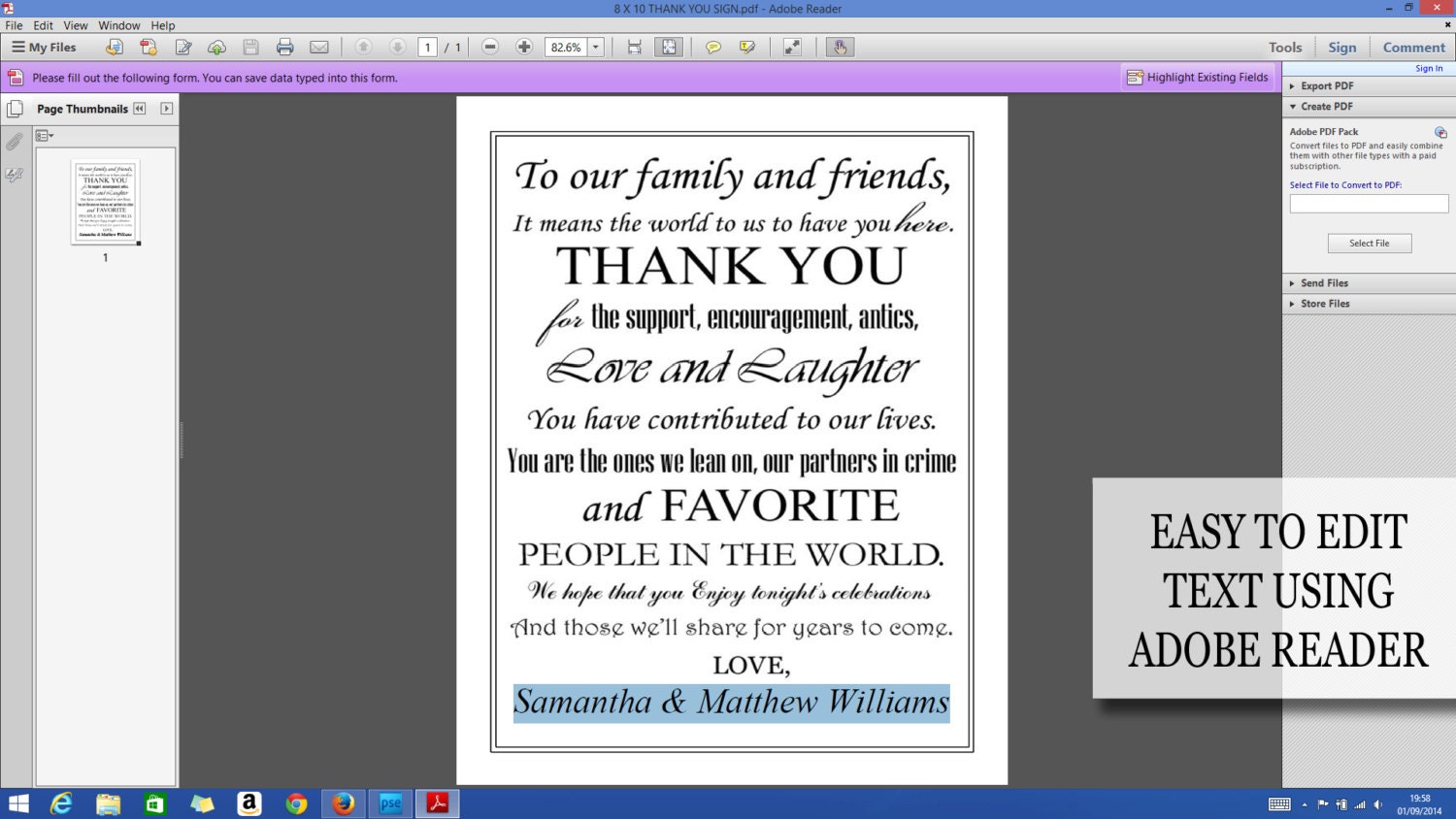Select the highlight text tool icon

point(747,47)
